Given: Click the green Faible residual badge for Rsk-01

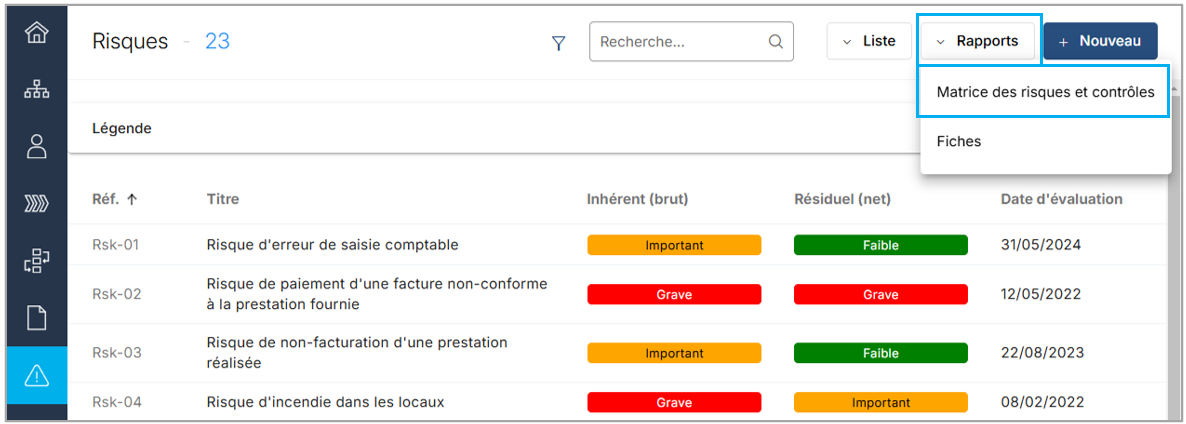Looking at the screenshot, I should pyautogui.click(x=880, y=245).
